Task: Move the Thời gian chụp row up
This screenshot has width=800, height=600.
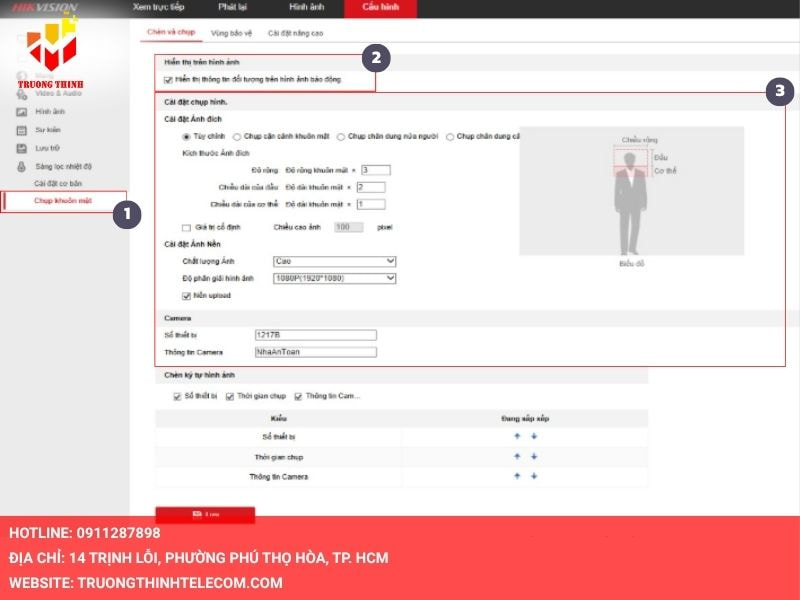Action: 517,456
